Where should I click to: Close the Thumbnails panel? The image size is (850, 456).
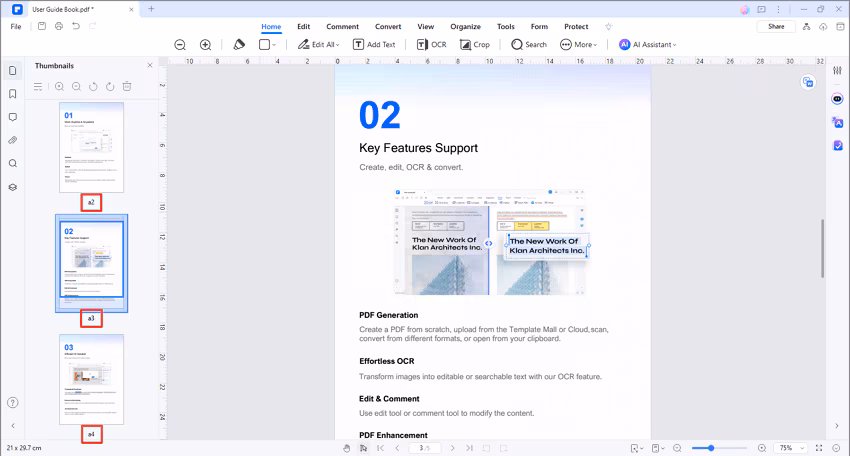(x=150, y=65)
